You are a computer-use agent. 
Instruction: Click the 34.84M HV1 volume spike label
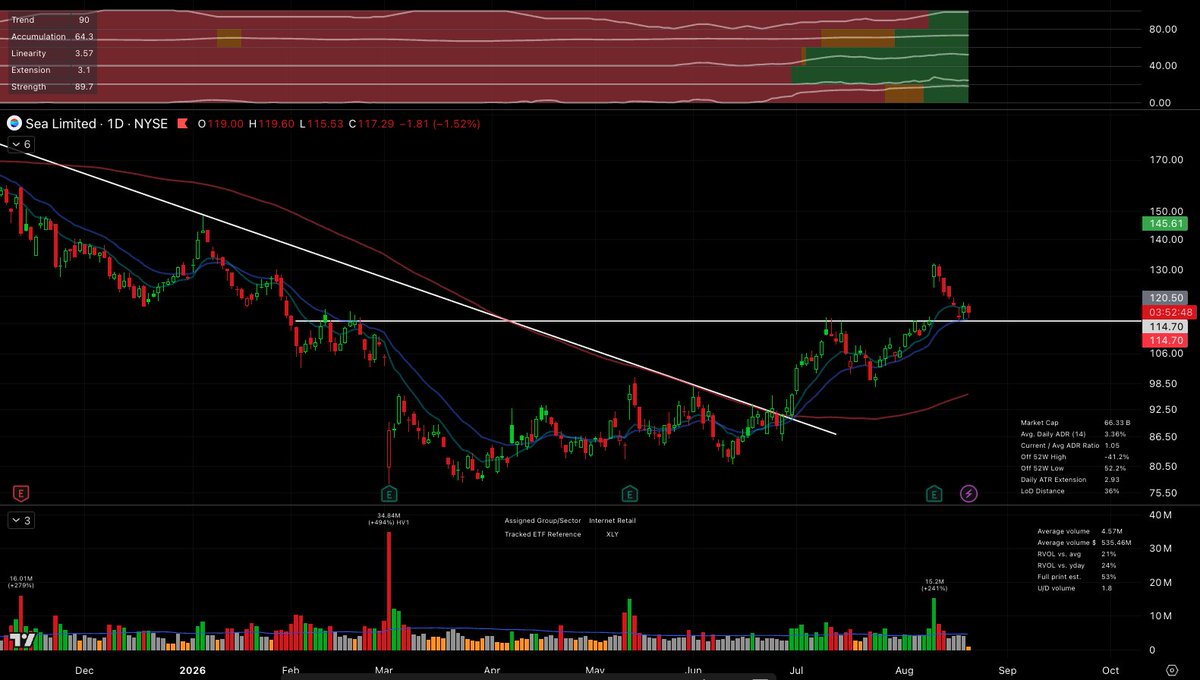(387, 518)
